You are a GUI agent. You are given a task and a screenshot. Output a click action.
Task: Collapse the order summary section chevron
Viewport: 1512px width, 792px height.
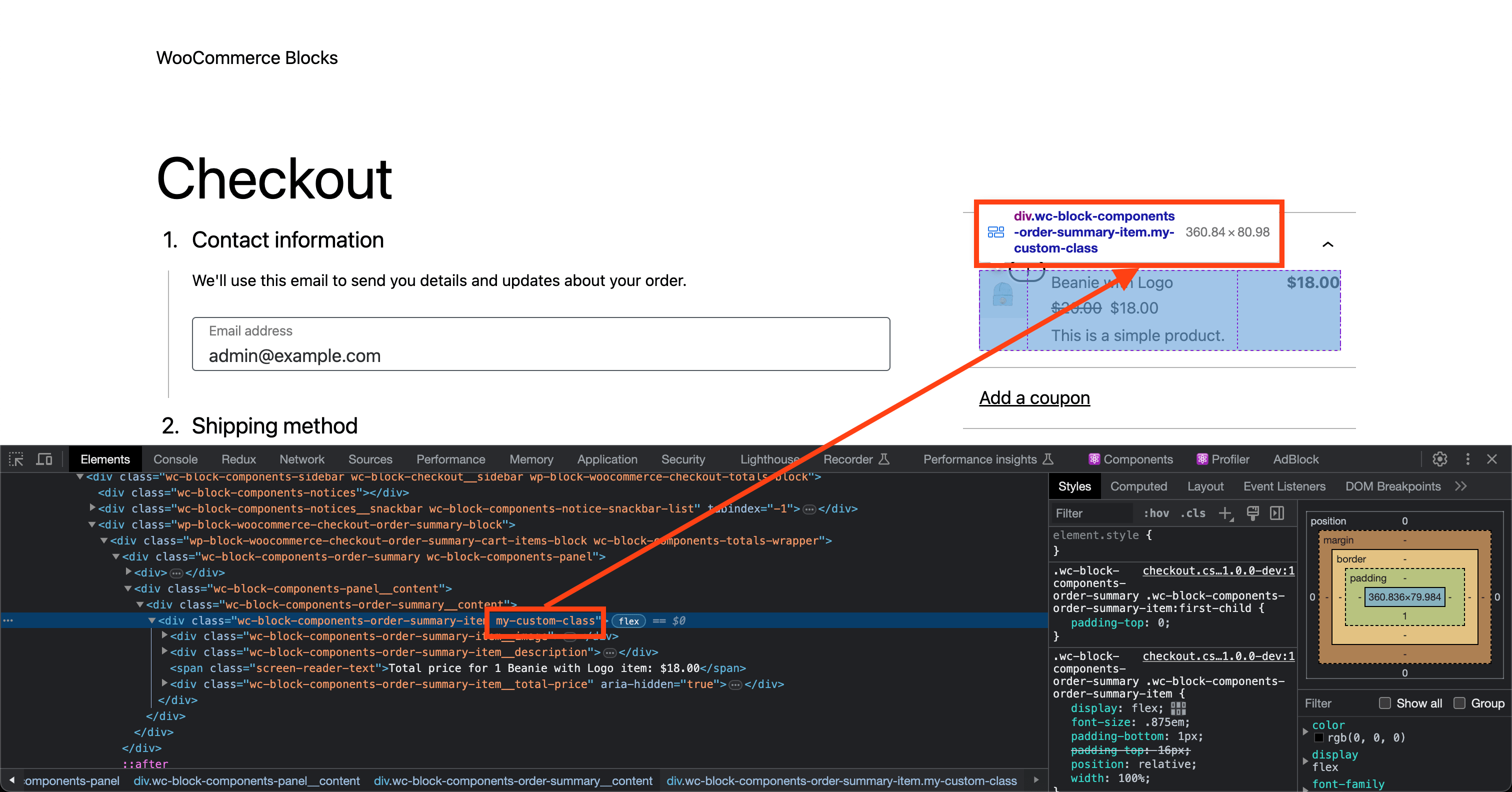(1328, 244)
